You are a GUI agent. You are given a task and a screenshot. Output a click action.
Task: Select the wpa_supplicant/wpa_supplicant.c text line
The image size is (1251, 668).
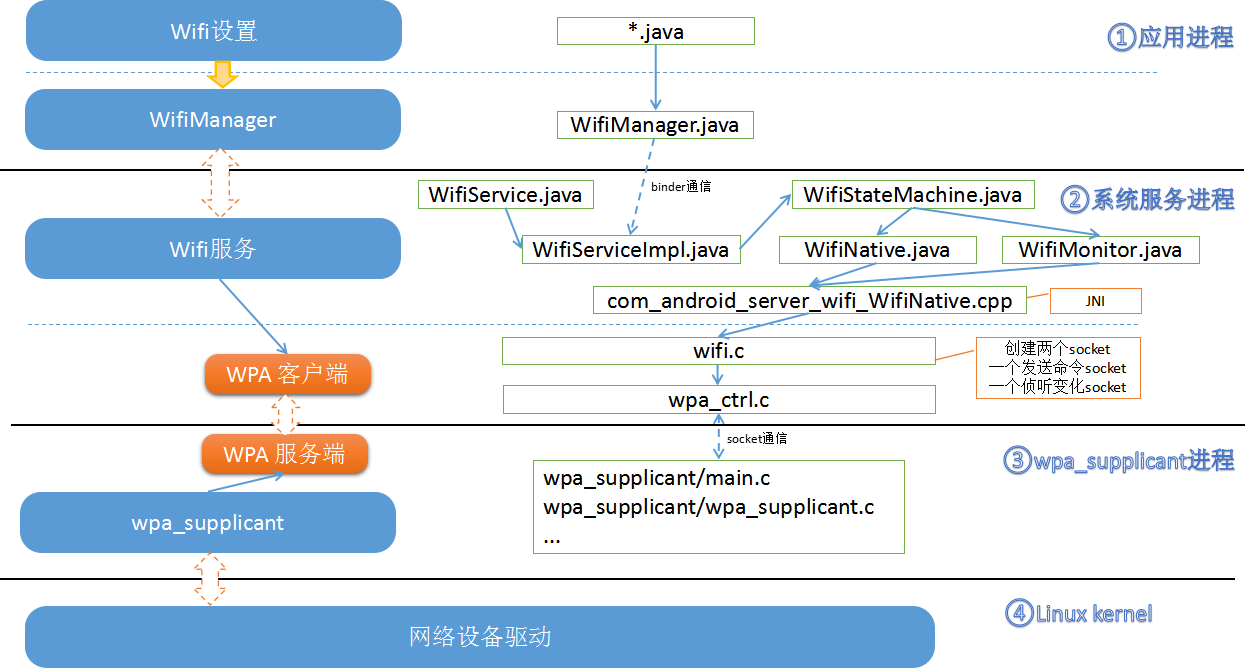(709, 507)
